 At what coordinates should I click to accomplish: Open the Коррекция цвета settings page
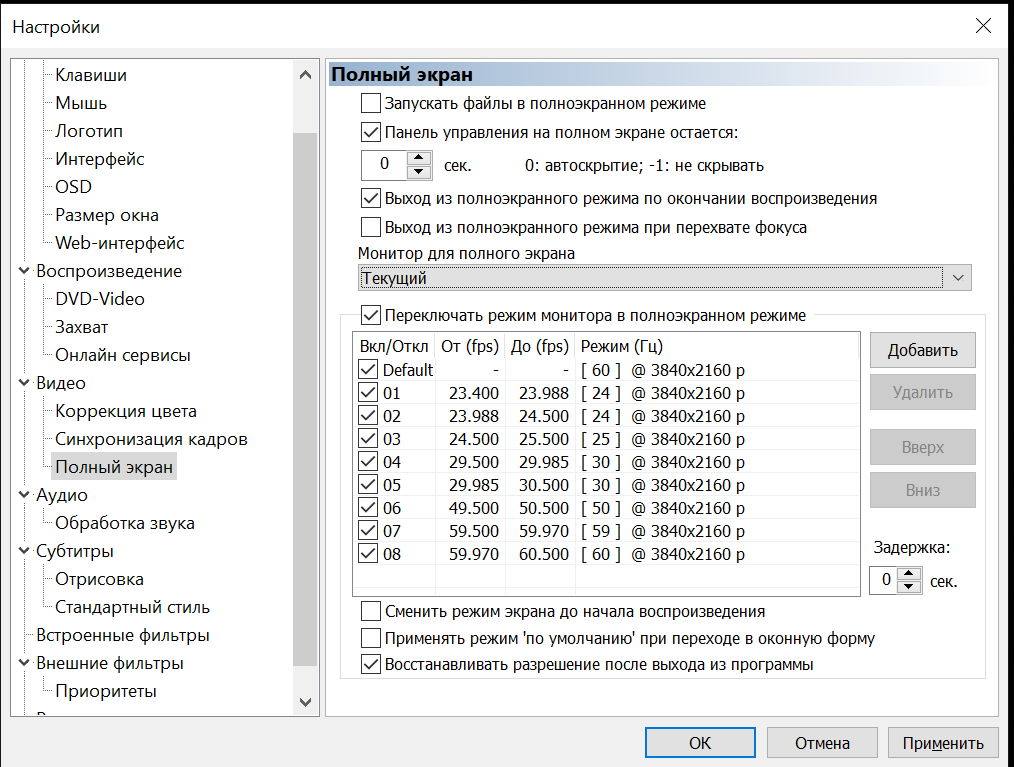point(125,411)
